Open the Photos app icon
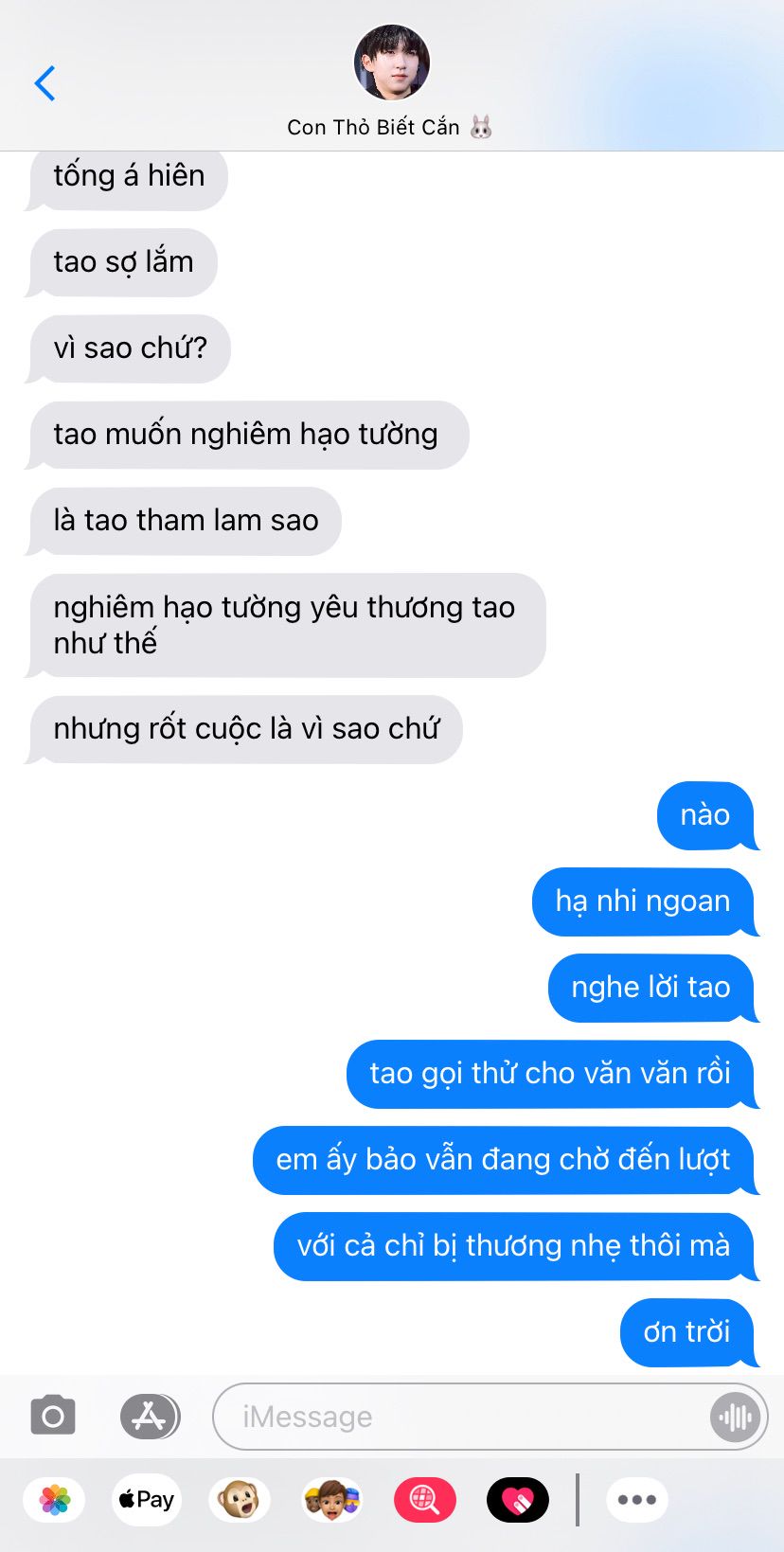 point(55,1500)
